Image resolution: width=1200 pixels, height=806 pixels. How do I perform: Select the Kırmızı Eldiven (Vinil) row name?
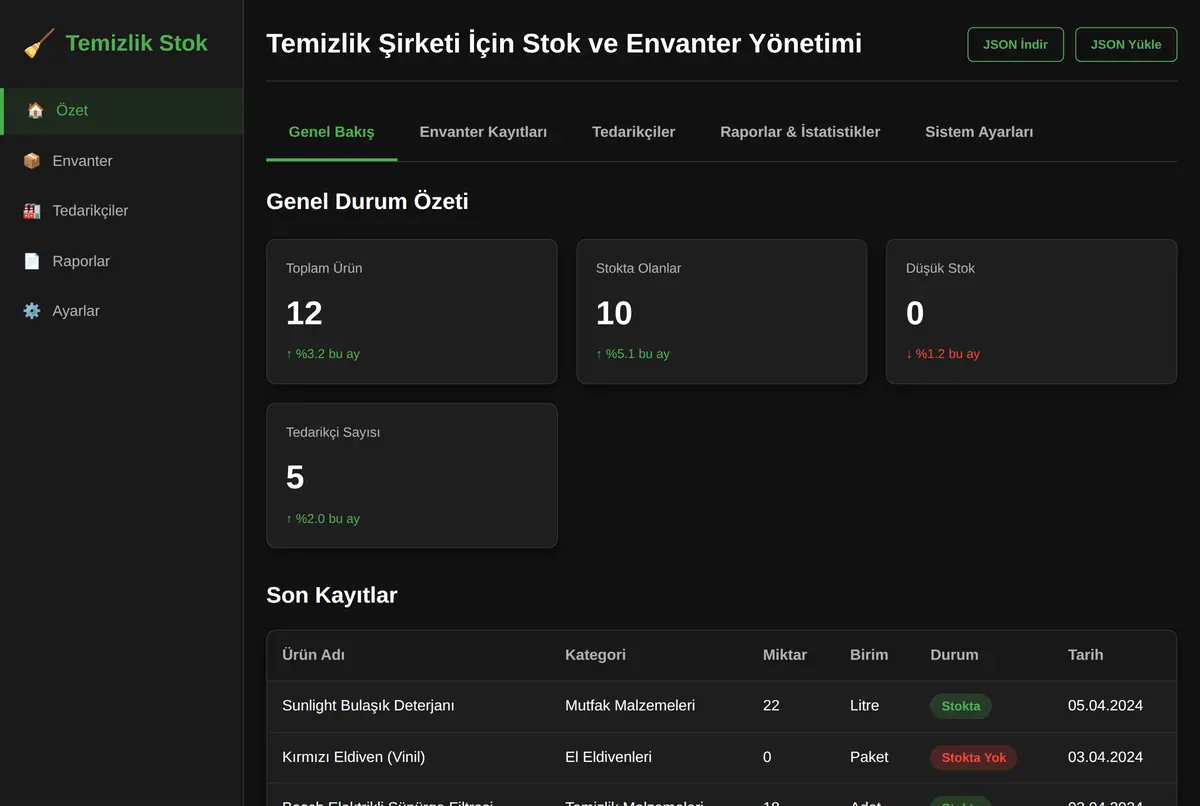click(x=353, y=757)
